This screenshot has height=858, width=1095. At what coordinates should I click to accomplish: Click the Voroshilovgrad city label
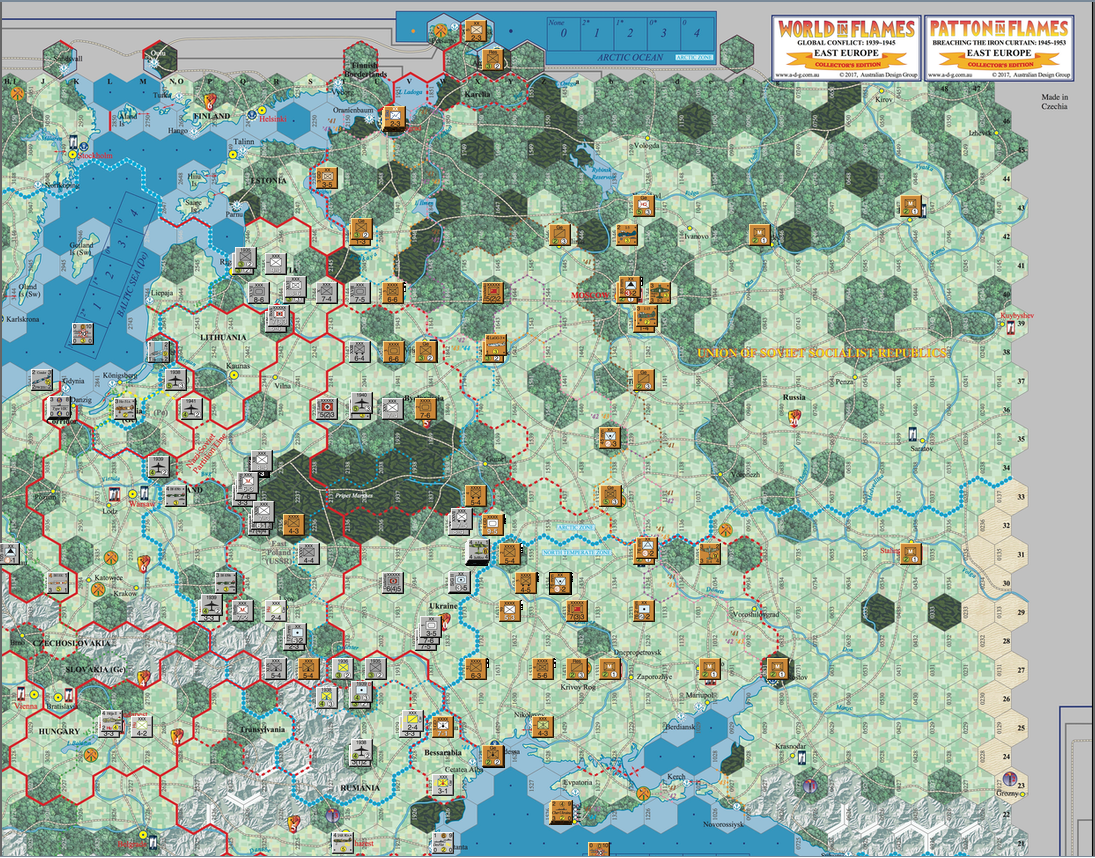pyautogui.click(x=756, y=614)
